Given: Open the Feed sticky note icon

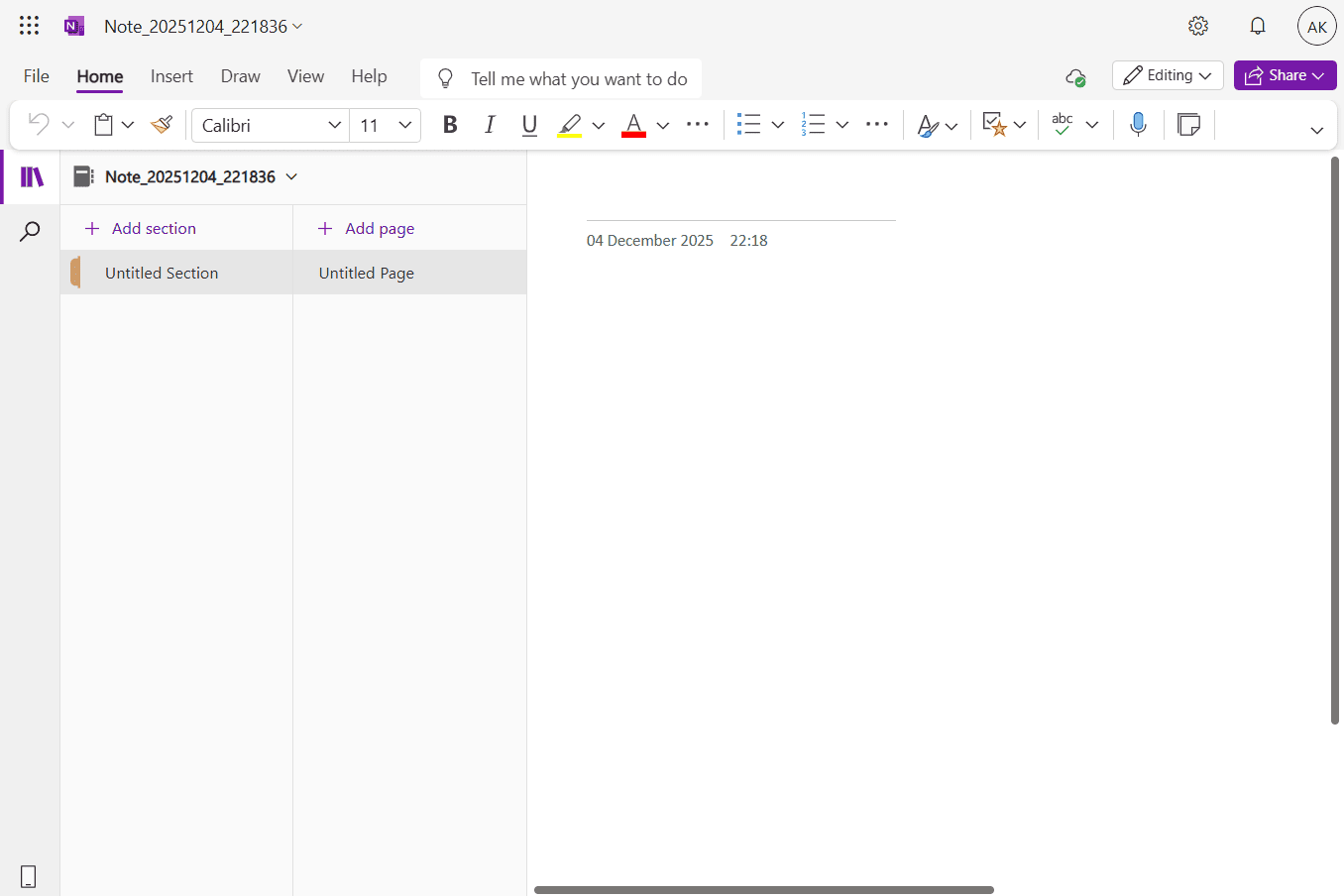Looking at the screenshot, I should 1188,125.
